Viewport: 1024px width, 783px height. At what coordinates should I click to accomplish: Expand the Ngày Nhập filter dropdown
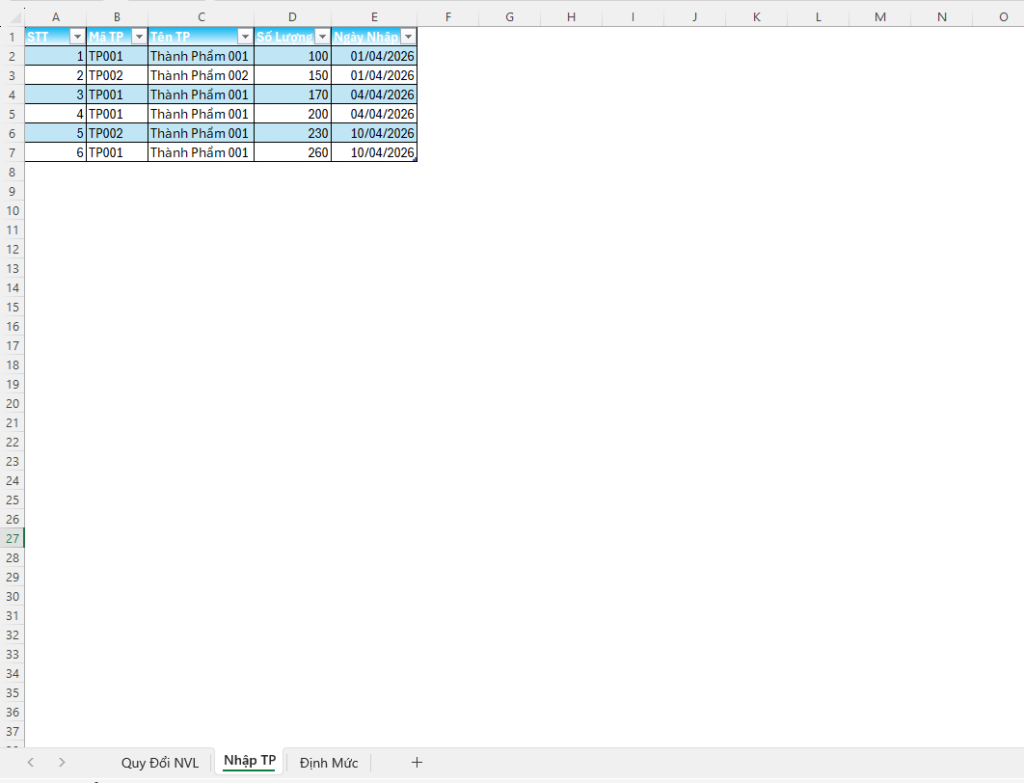[407, 37]
